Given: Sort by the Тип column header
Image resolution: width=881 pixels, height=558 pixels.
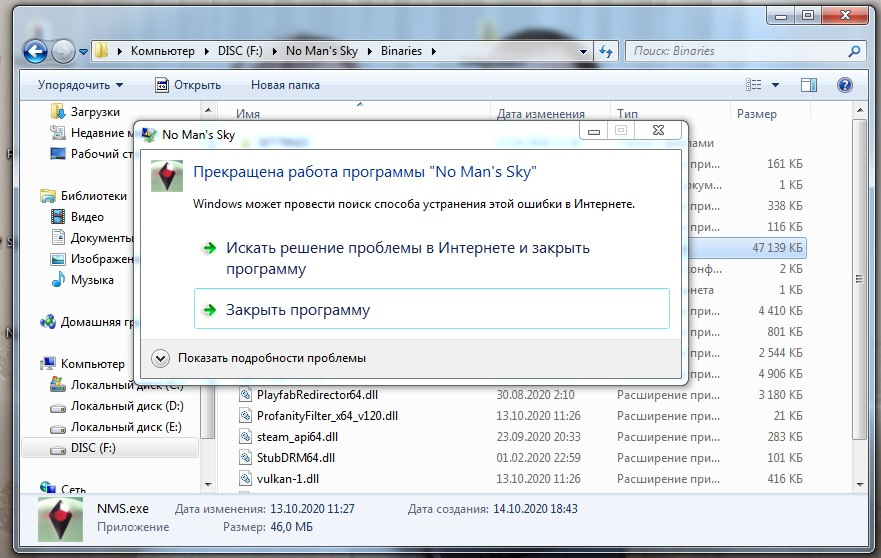Looking at the screenshot, I should coord(627,114).
